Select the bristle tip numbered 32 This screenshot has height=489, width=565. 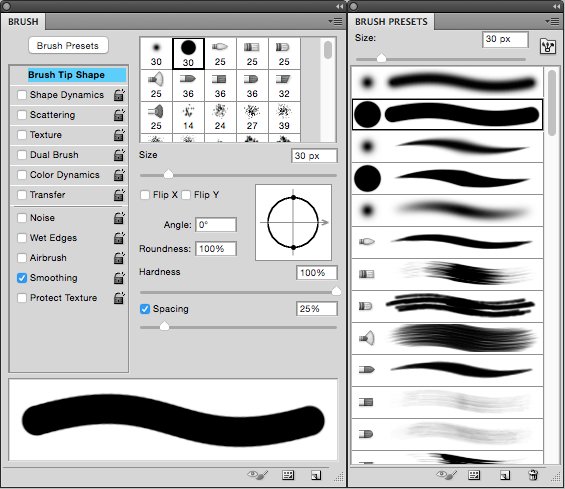(x=284, y=85)
